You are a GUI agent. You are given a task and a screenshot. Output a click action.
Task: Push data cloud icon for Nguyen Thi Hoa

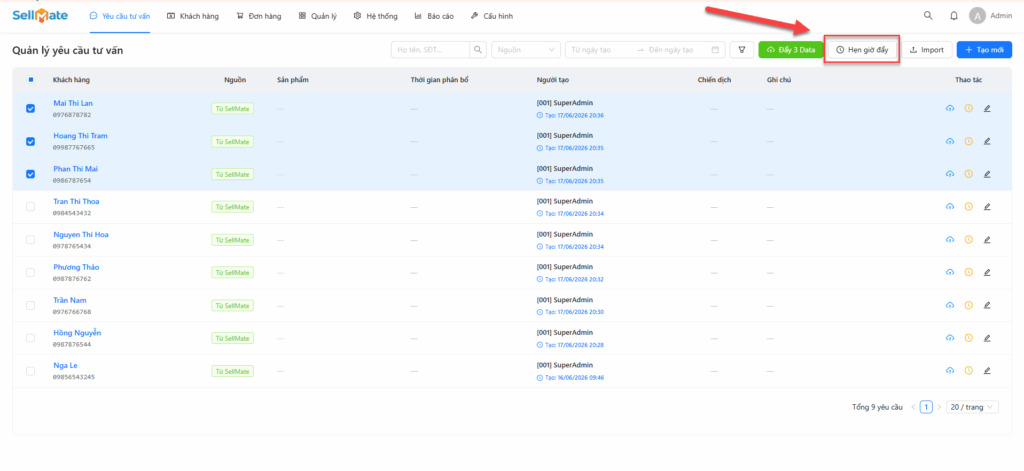click(x=950, y=240)
